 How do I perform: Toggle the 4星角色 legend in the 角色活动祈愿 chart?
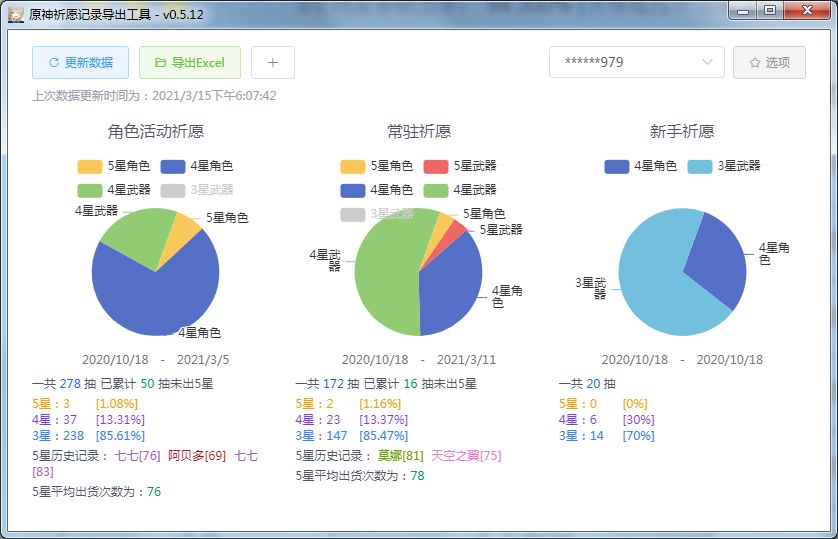coord(197,166)
